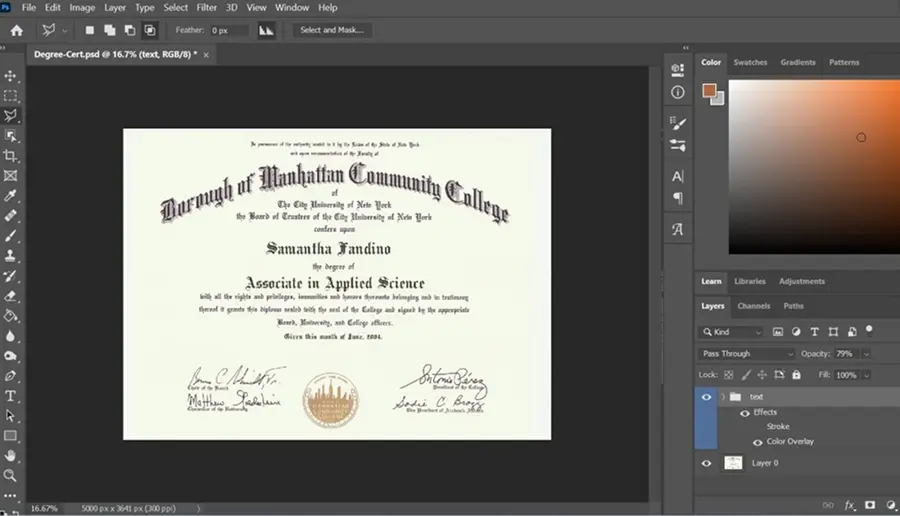
Task: Select the Horizontal Type tool
Action: 10,396
